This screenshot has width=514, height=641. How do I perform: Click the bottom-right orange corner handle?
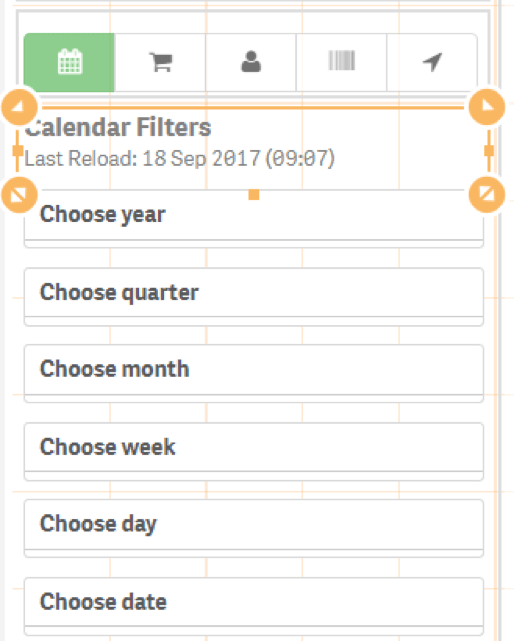487,195
